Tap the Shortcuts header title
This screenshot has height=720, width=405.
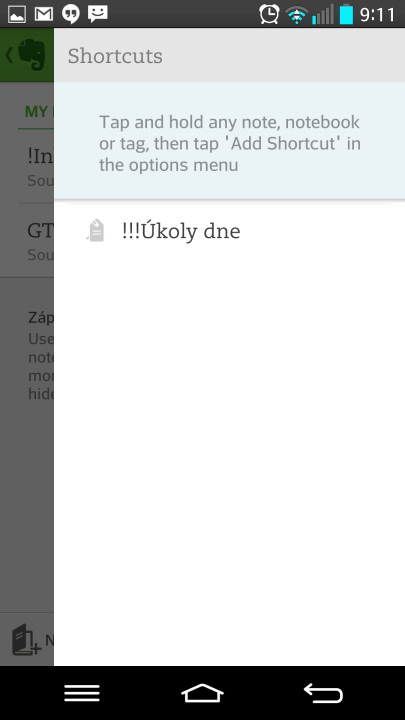(x=115, y=56)
